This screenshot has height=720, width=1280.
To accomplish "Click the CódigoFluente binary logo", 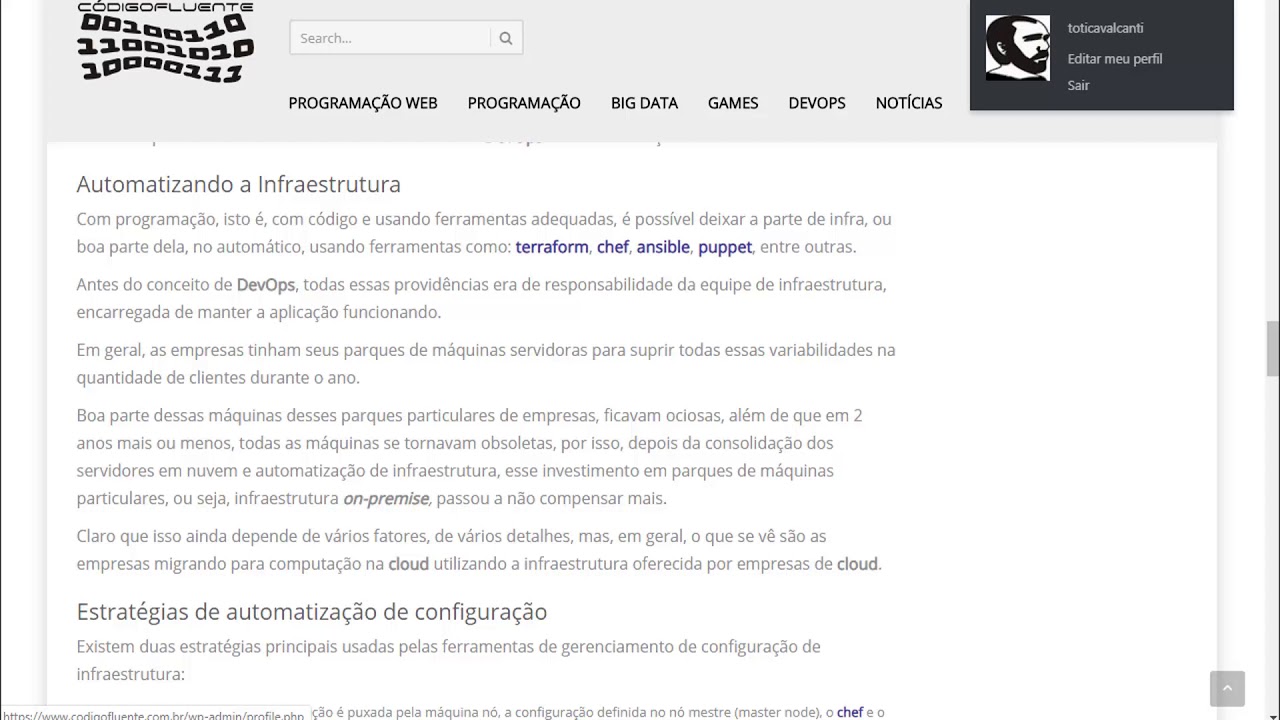I will 166,42.
